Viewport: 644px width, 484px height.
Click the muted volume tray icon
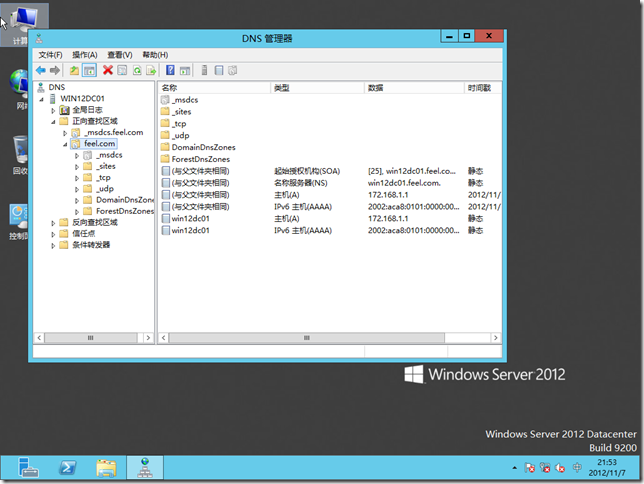pyautogui.click(x=560, y=468)
